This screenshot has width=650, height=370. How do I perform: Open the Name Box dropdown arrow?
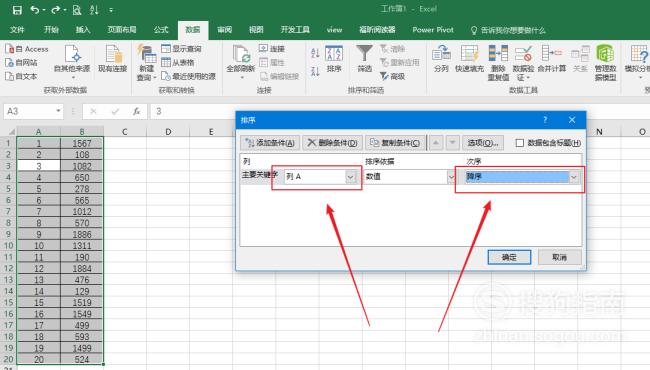58,111
